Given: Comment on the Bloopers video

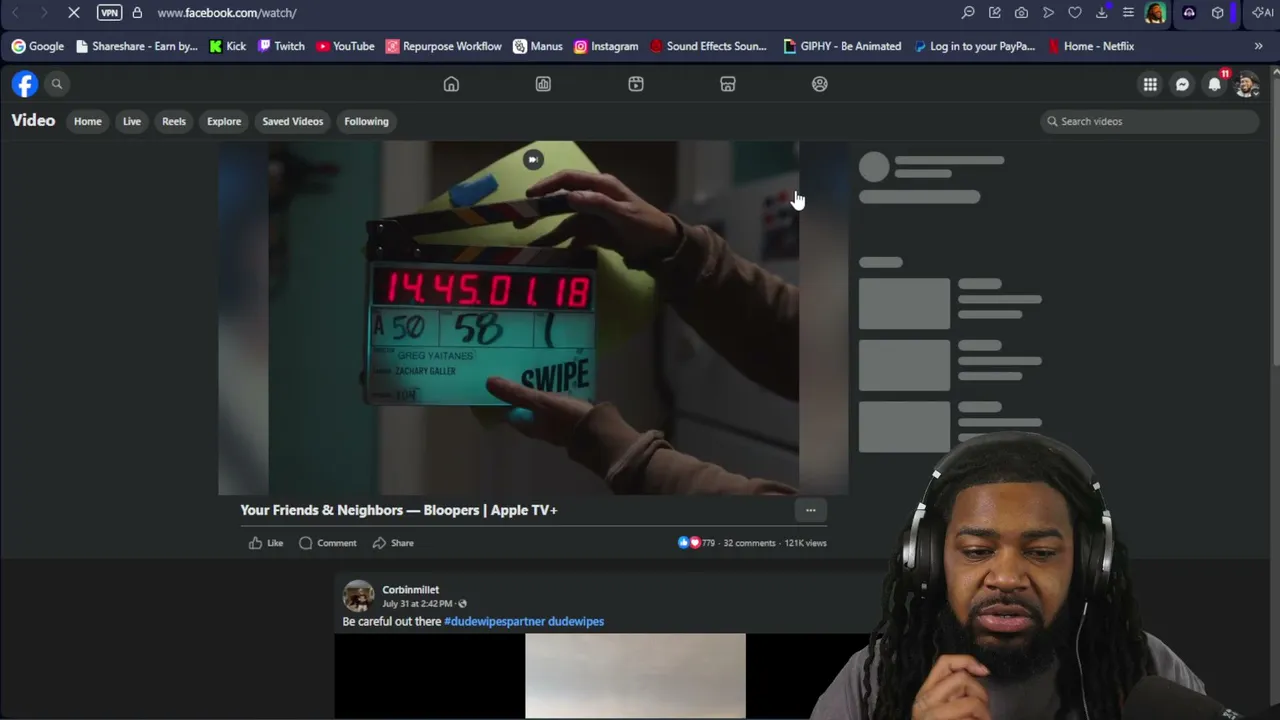Looking at the screenshot, I should (328, 543).
